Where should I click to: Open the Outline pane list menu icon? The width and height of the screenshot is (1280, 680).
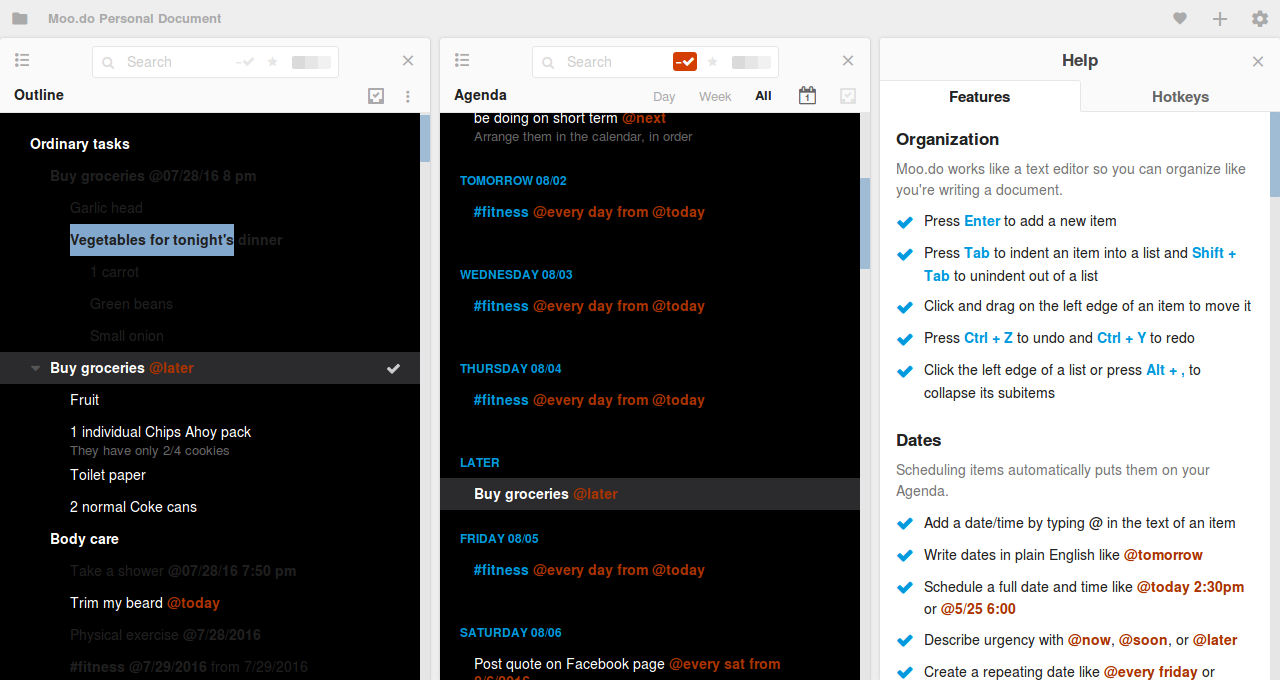click(22, 61)
